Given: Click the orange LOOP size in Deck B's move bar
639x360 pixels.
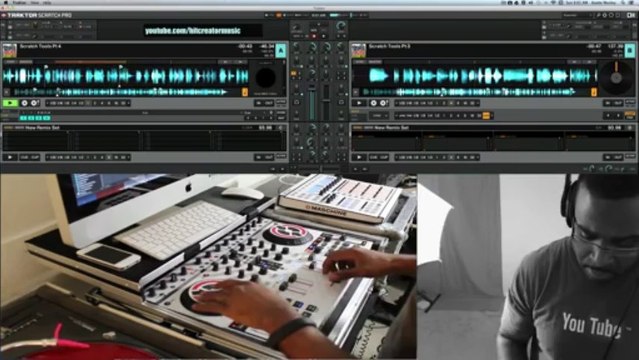Looking at the screenshot, I should tap(486, 115).
